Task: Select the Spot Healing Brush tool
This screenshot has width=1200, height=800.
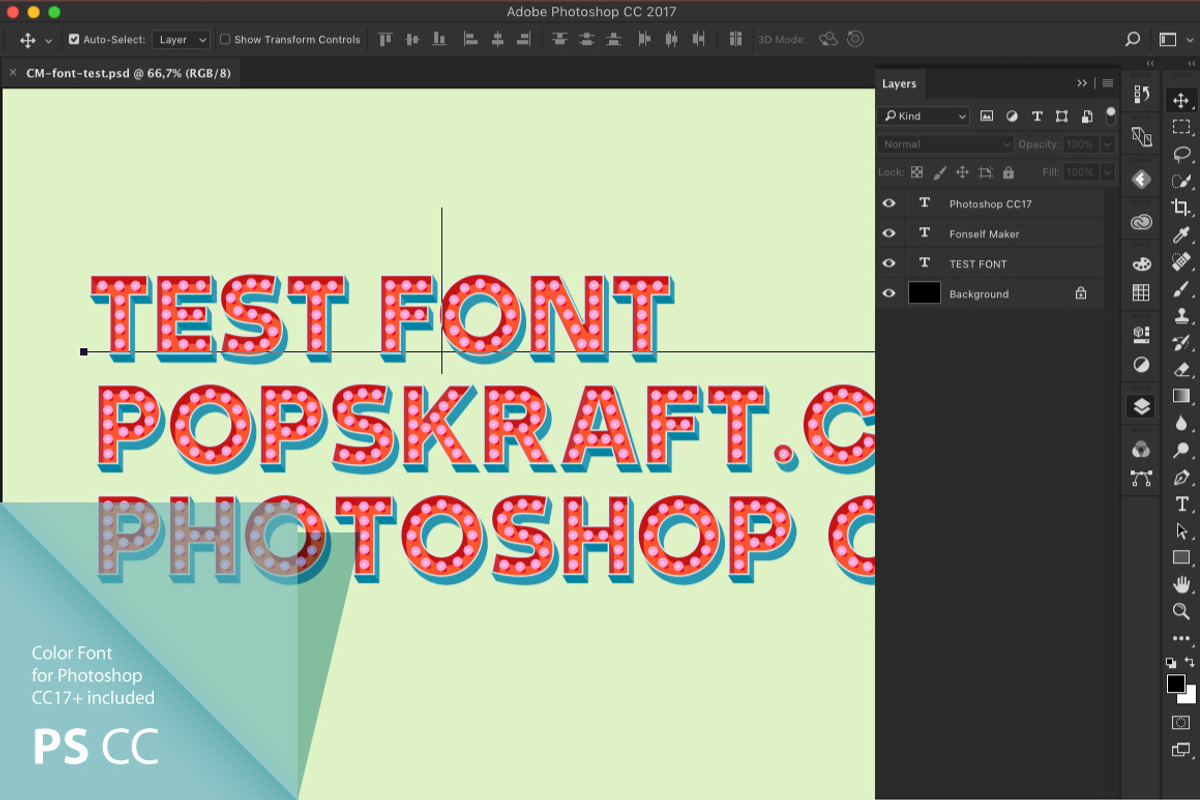Action: pyautogui.click(x=1181, y=262)
